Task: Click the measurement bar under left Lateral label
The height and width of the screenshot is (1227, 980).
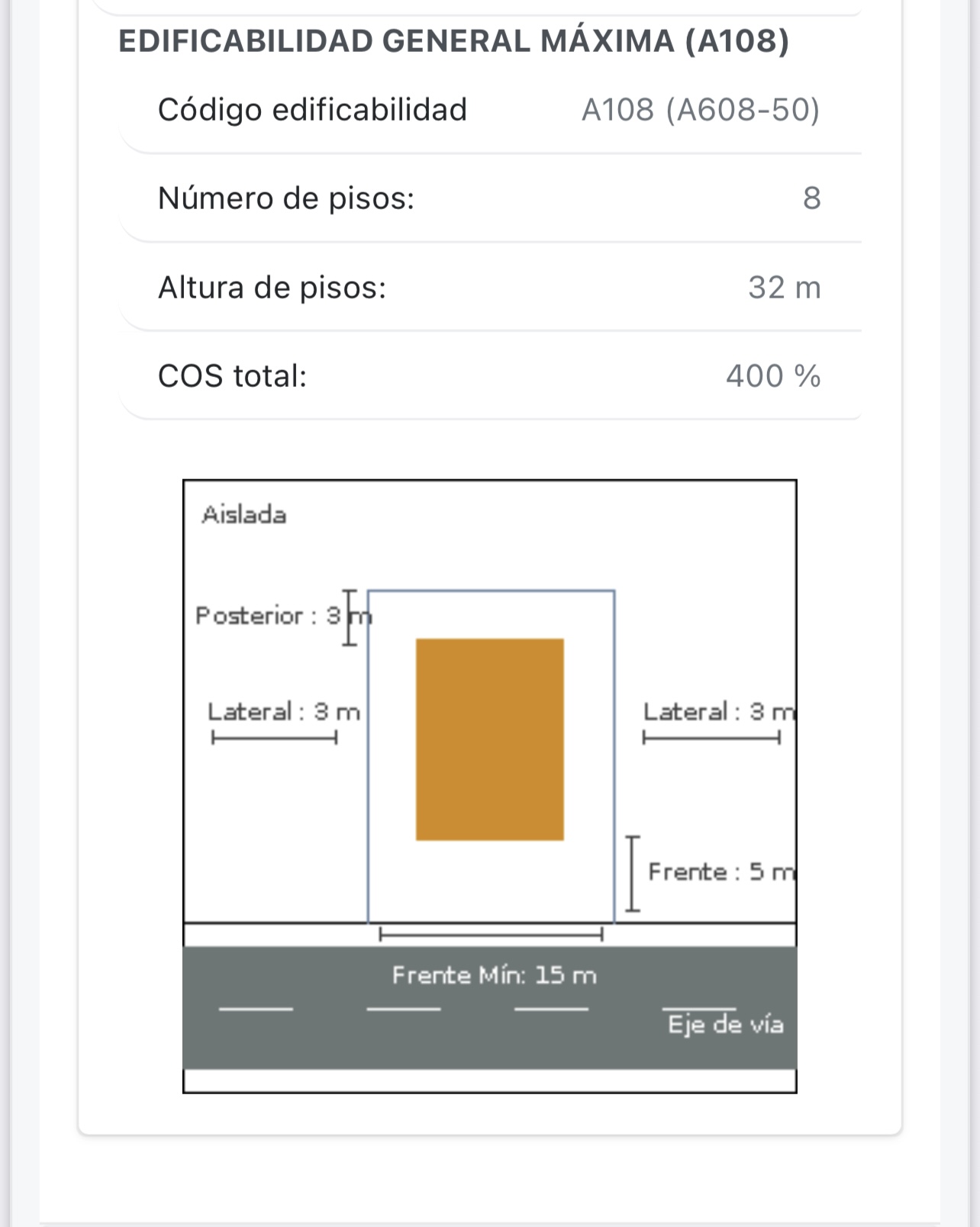Action: click(274, 738)
